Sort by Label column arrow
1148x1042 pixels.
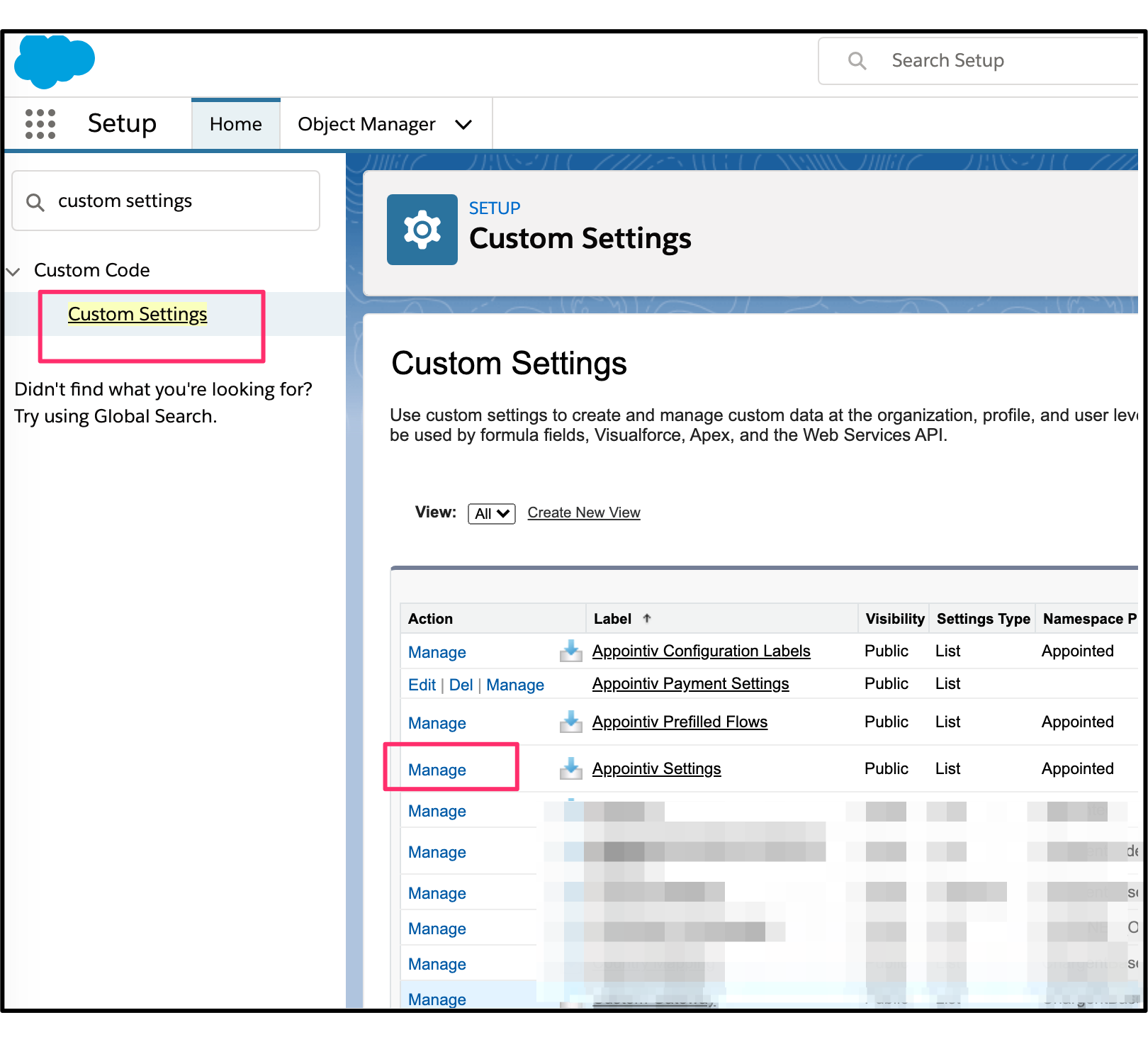pyautogui.click(x=647, y=618)
